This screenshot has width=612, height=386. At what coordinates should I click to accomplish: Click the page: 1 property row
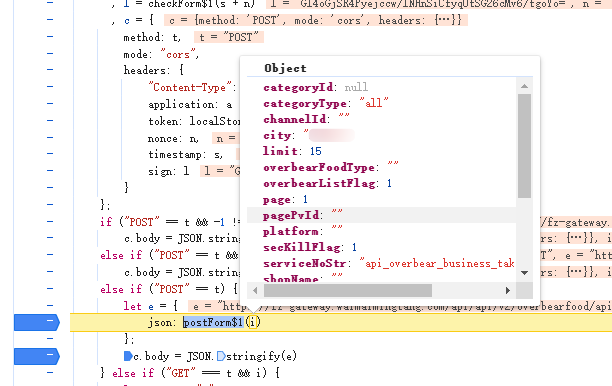285,199
